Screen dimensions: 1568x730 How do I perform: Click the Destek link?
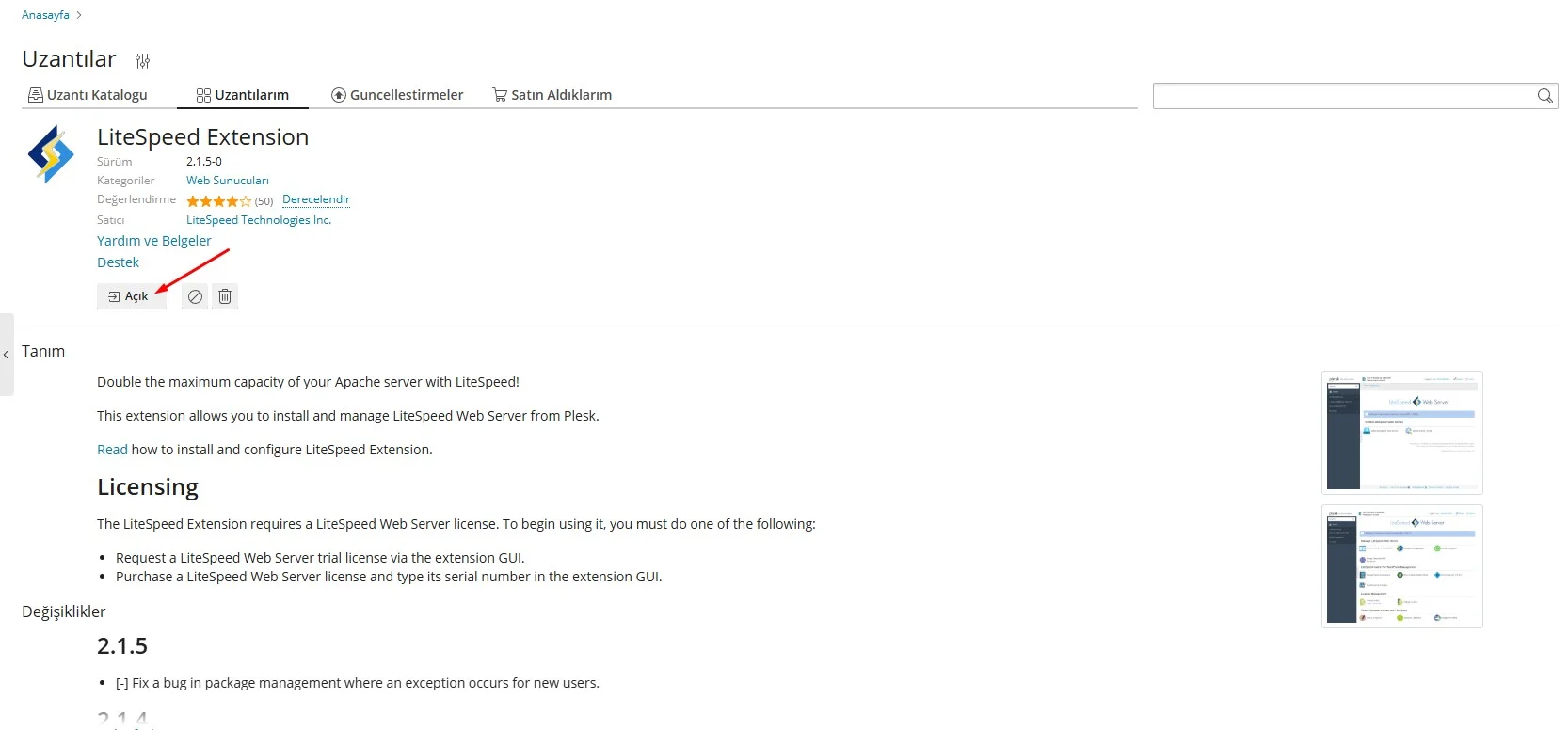pos(118,262)
